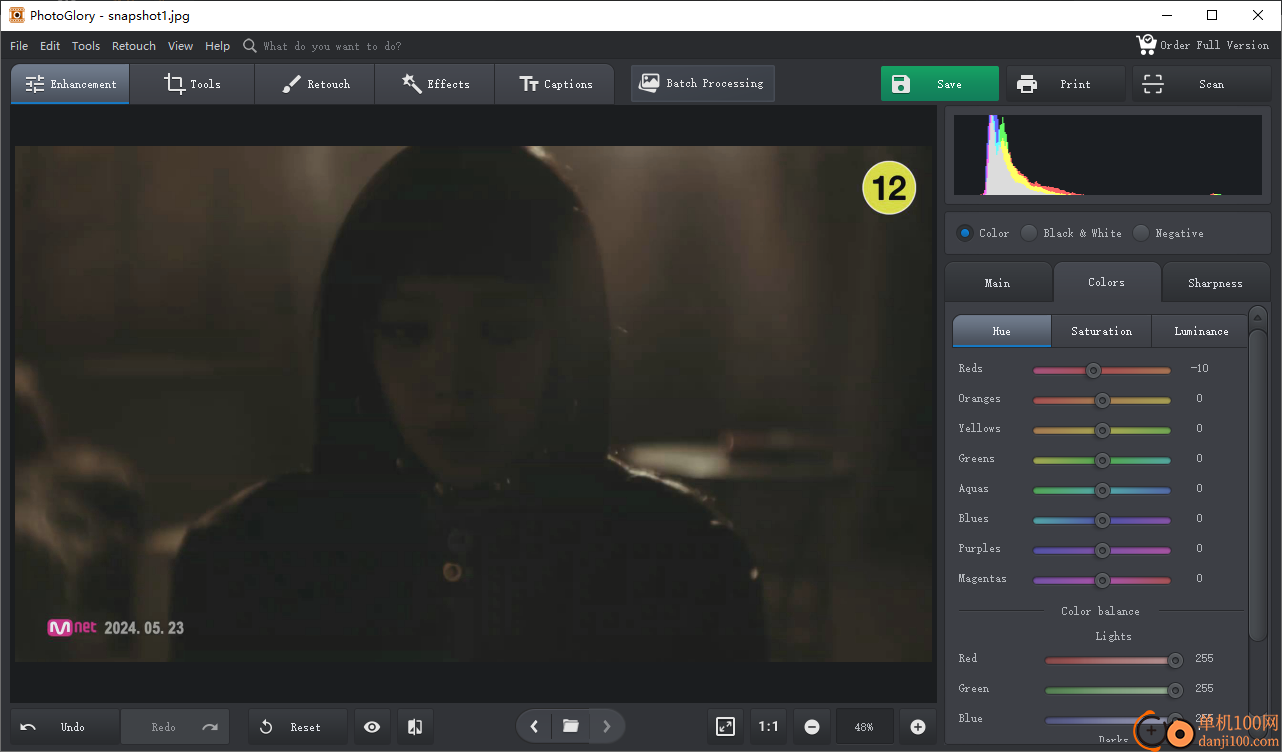Adjust the Lights Green balance slider
The width and height of the screenshot is (1282, 752).
pos(1113,690)
